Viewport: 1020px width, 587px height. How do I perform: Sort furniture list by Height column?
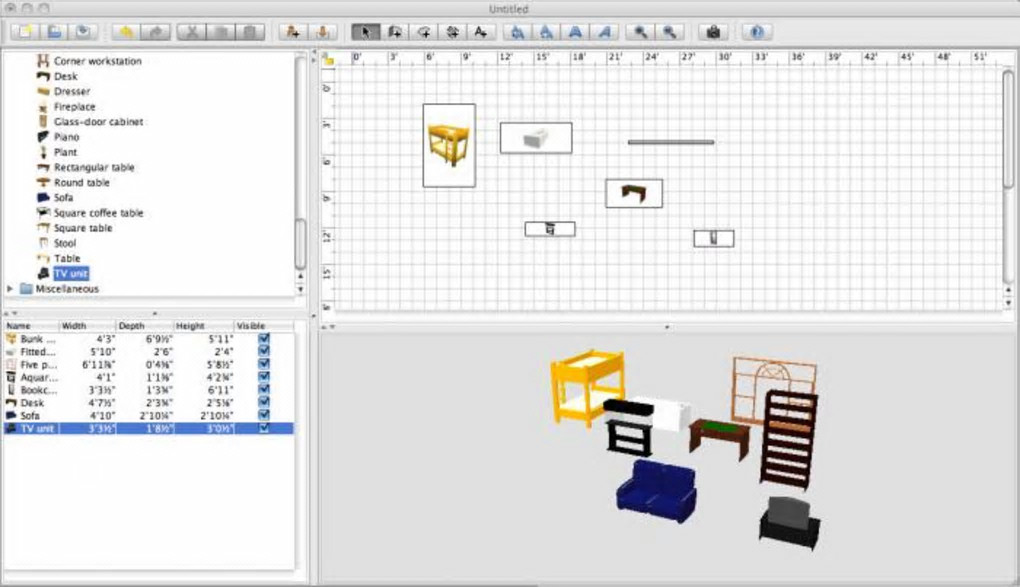203,325
